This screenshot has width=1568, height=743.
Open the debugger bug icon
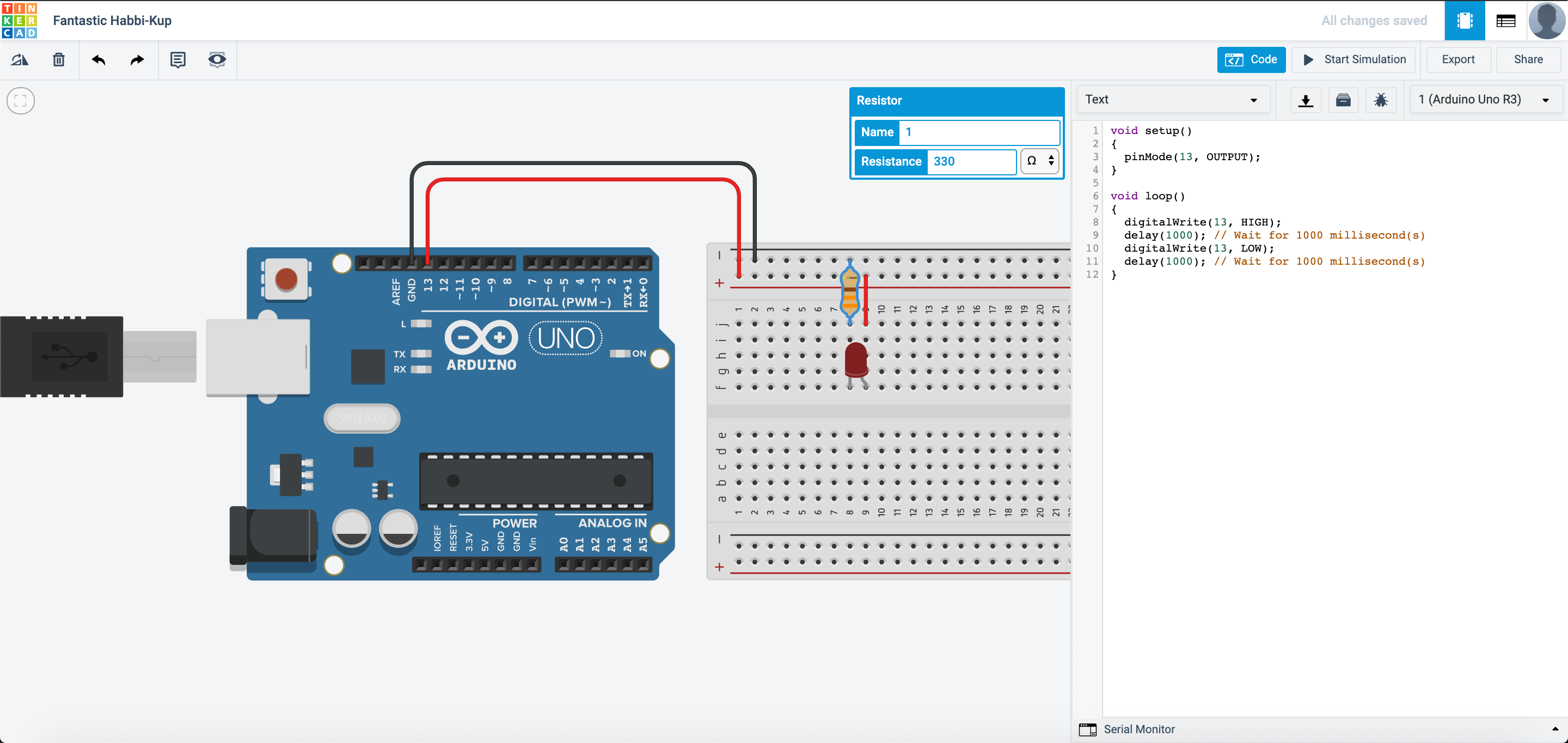click(1381, 100)
